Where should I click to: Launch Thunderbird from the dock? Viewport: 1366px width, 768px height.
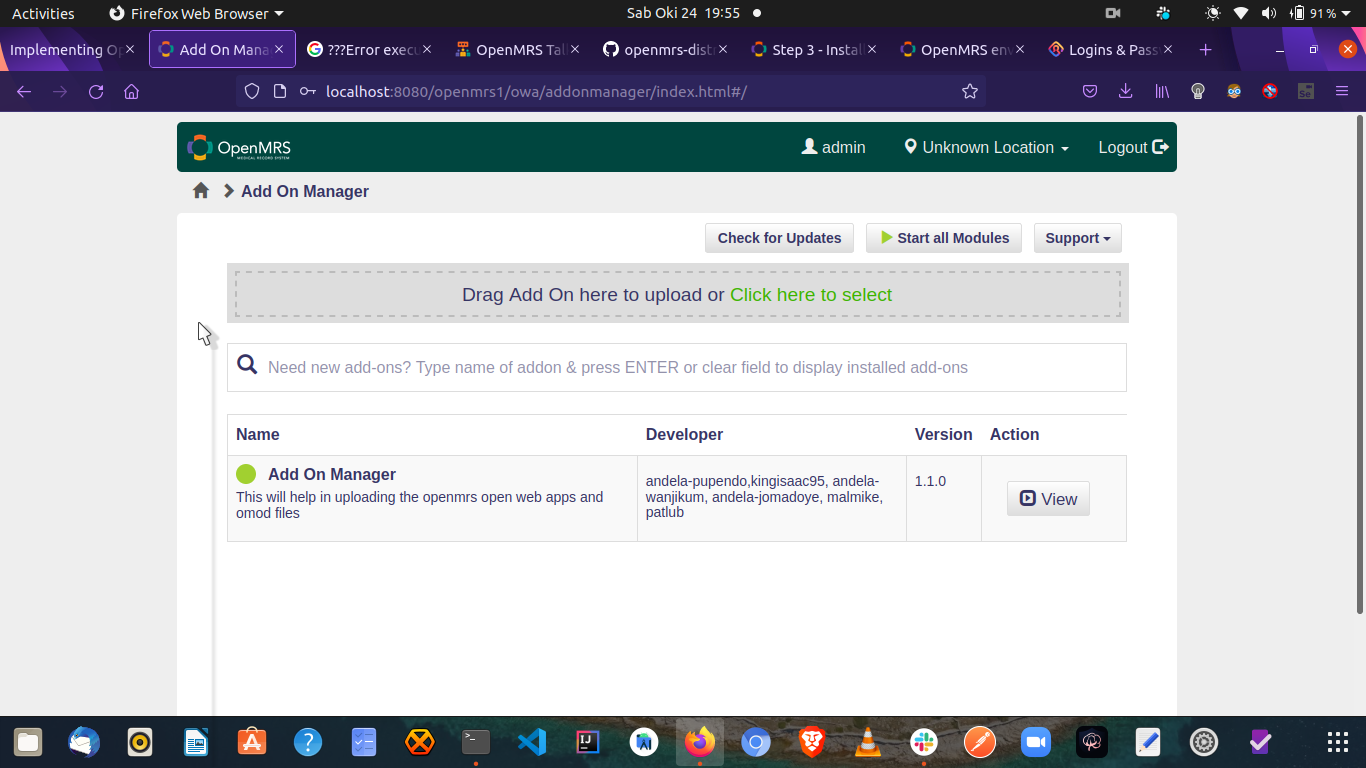84,742
